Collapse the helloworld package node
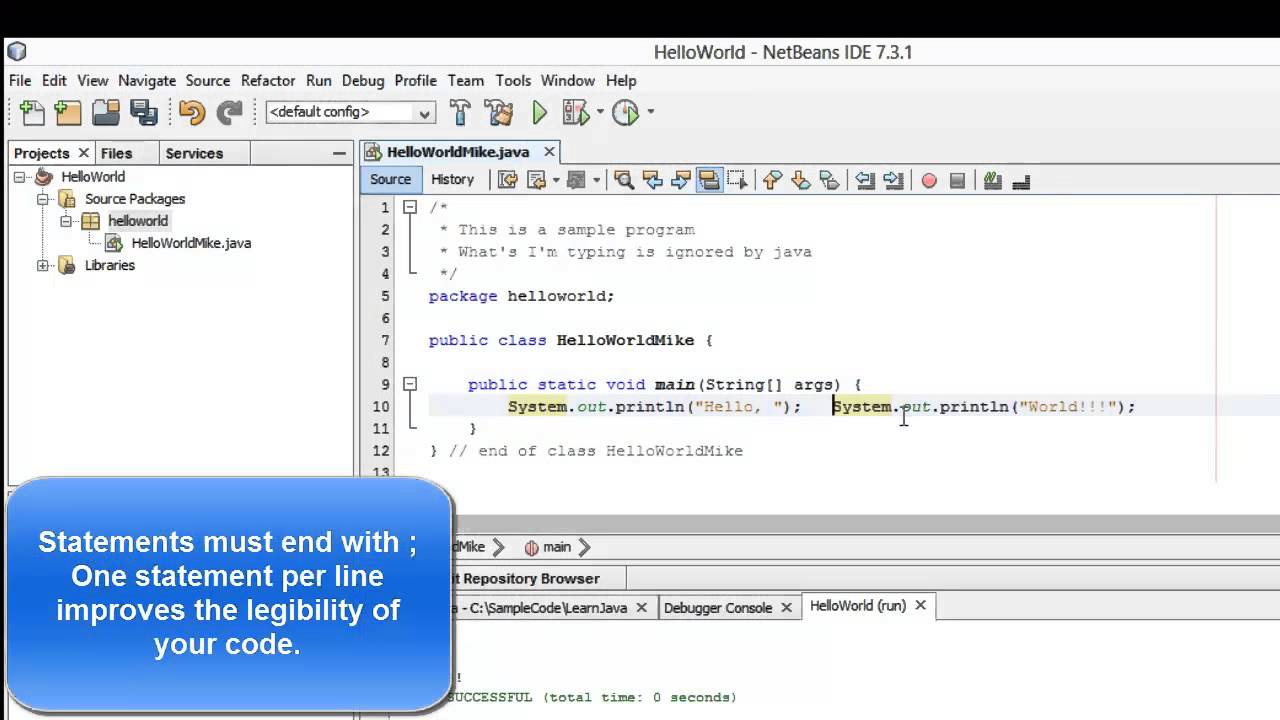Image resolution: width=1280 pixels, height=720 pixels. click(x=66, y=221)
